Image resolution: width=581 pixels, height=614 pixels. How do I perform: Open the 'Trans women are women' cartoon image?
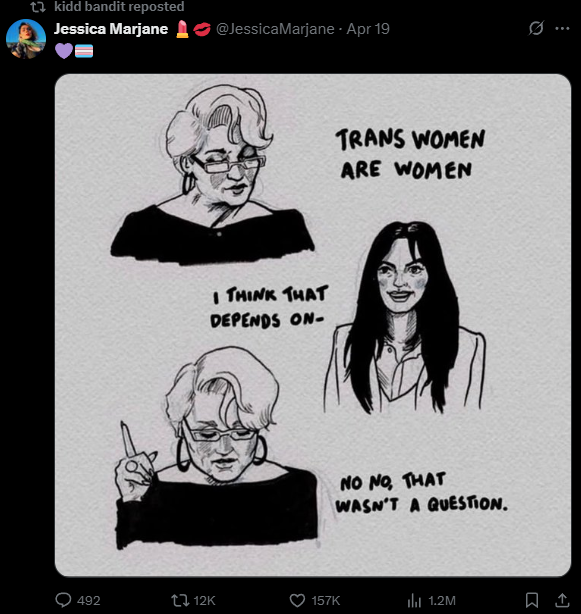click(x=313, y=325)
